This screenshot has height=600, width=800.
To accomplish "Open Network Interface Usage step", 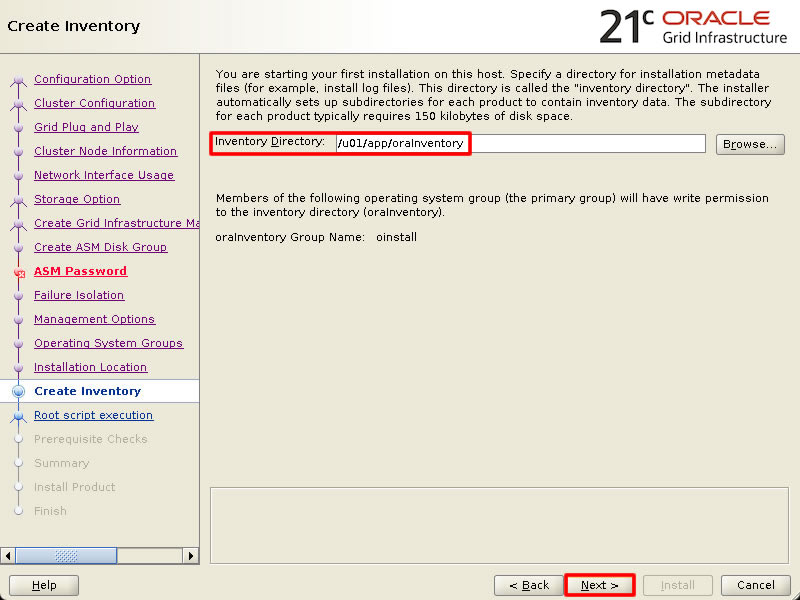I will (x=104, y=175).
